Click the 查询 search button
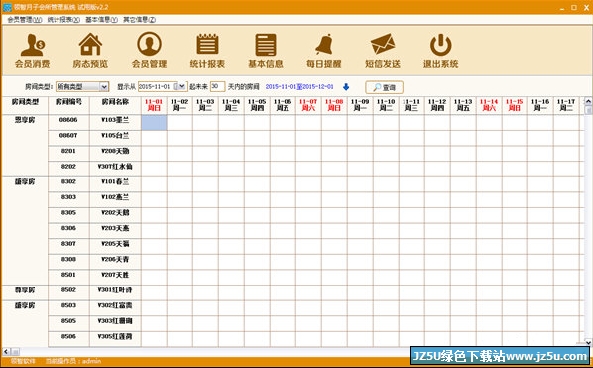This screenshot has width=593, height=368. click(384, 87)
